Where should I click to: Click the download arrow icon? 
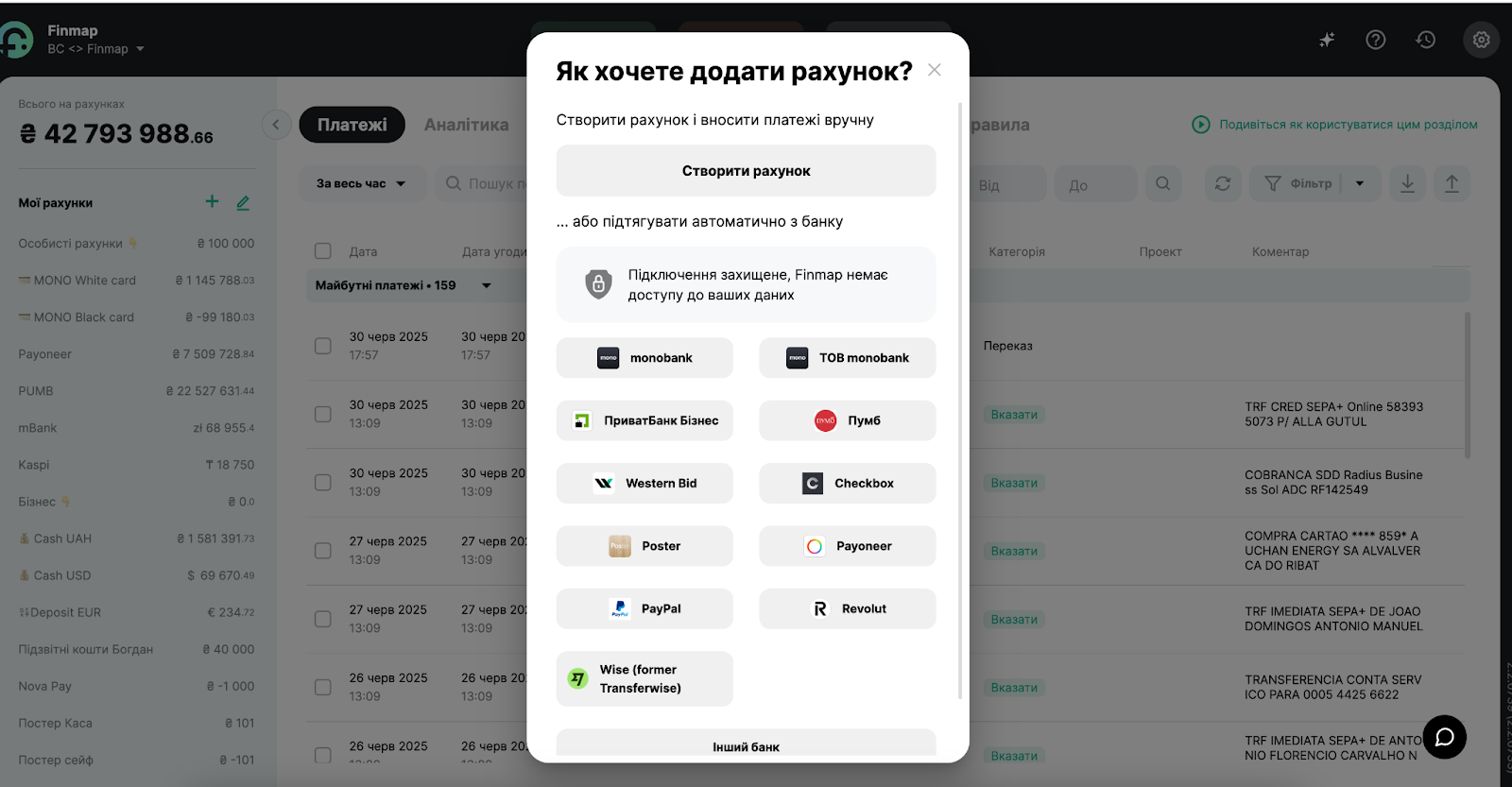[x=1407, y=183]
